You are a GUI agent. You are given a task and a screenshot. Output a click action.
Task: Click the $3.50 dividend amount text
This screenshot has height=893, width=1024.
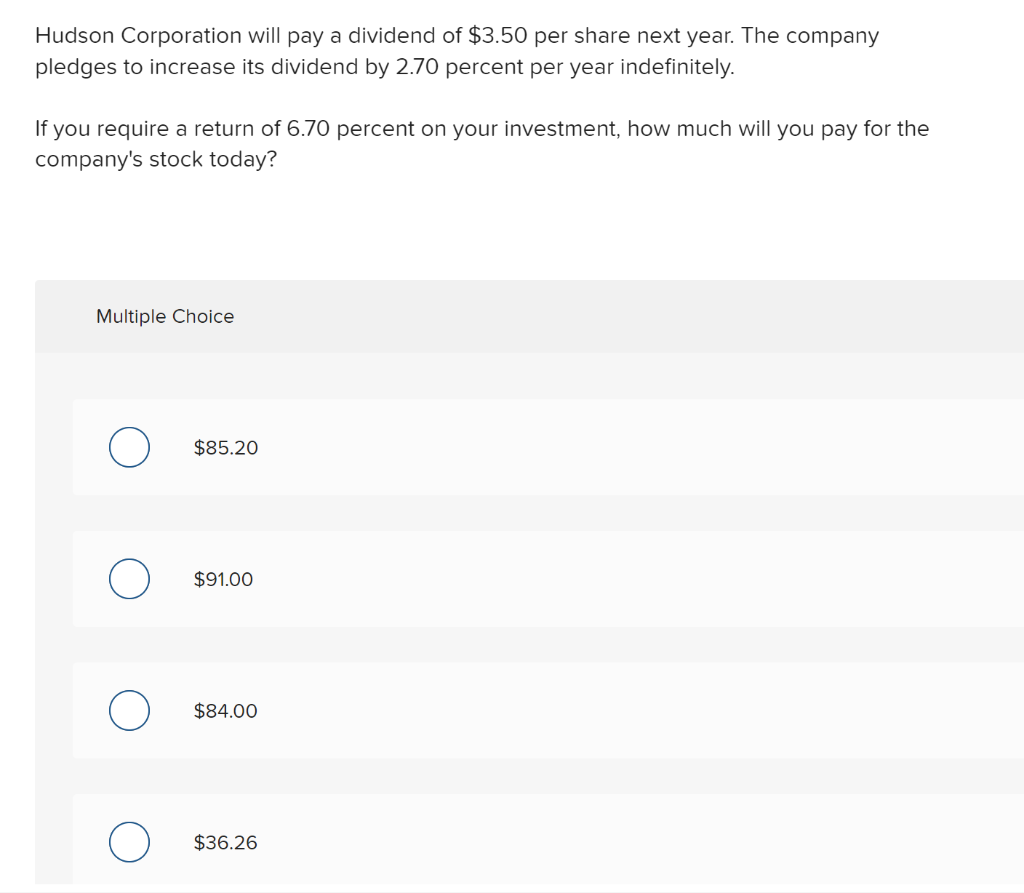coord(498,35)
